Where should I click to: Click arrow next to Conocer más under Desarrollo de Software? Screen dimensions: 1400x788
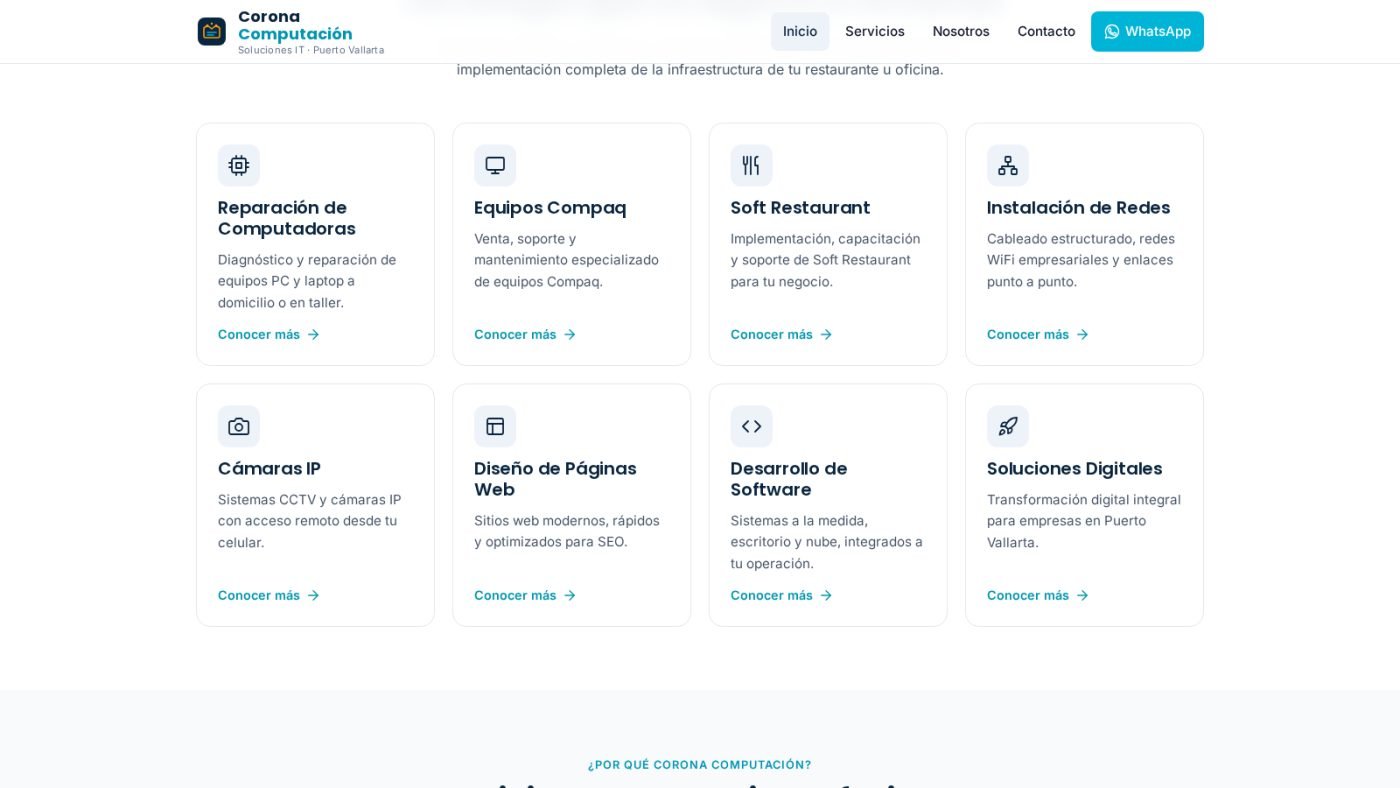pyautogui.click(x=826, y=595)
